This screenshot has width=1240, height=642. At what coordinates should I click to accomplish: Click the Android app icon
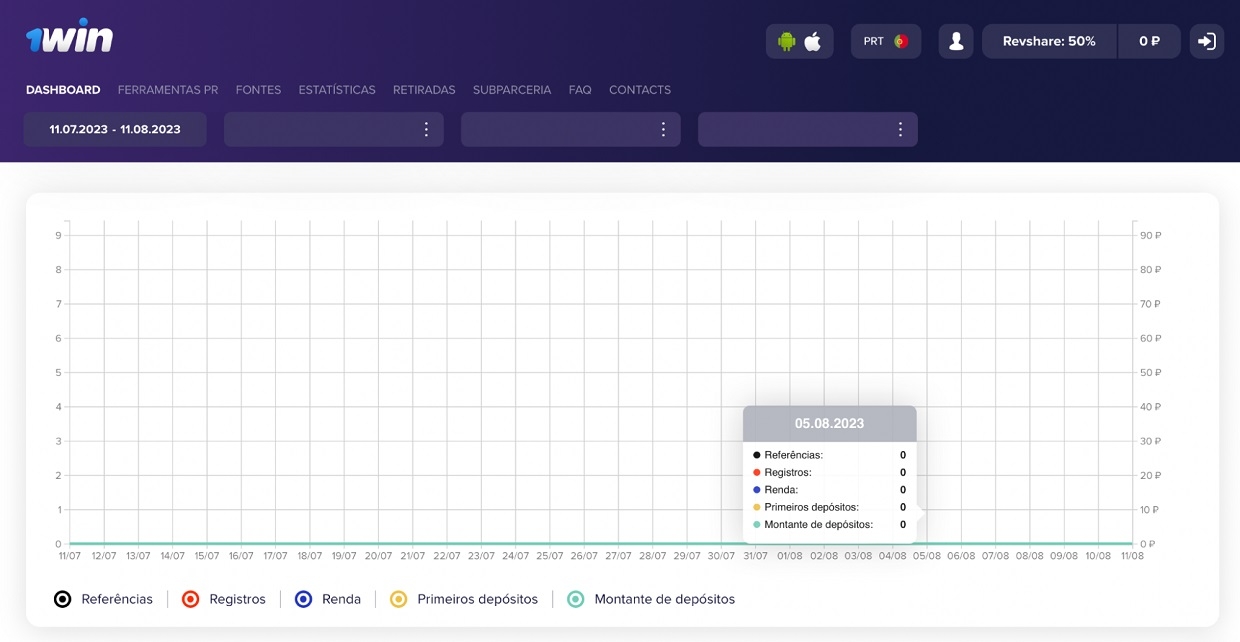click(x=787, y=42)
